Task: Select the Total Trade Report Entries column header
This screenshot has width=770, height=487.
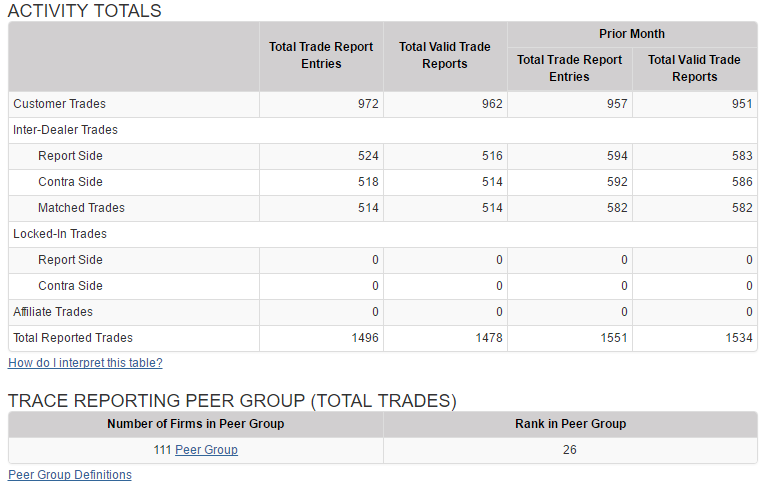Action: pos(321,55)
